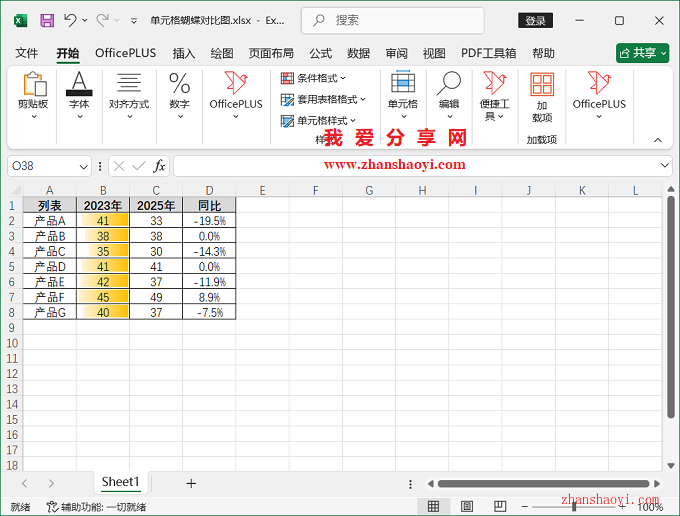Click the insert function fx icon
680x516 pixels.
159,166
